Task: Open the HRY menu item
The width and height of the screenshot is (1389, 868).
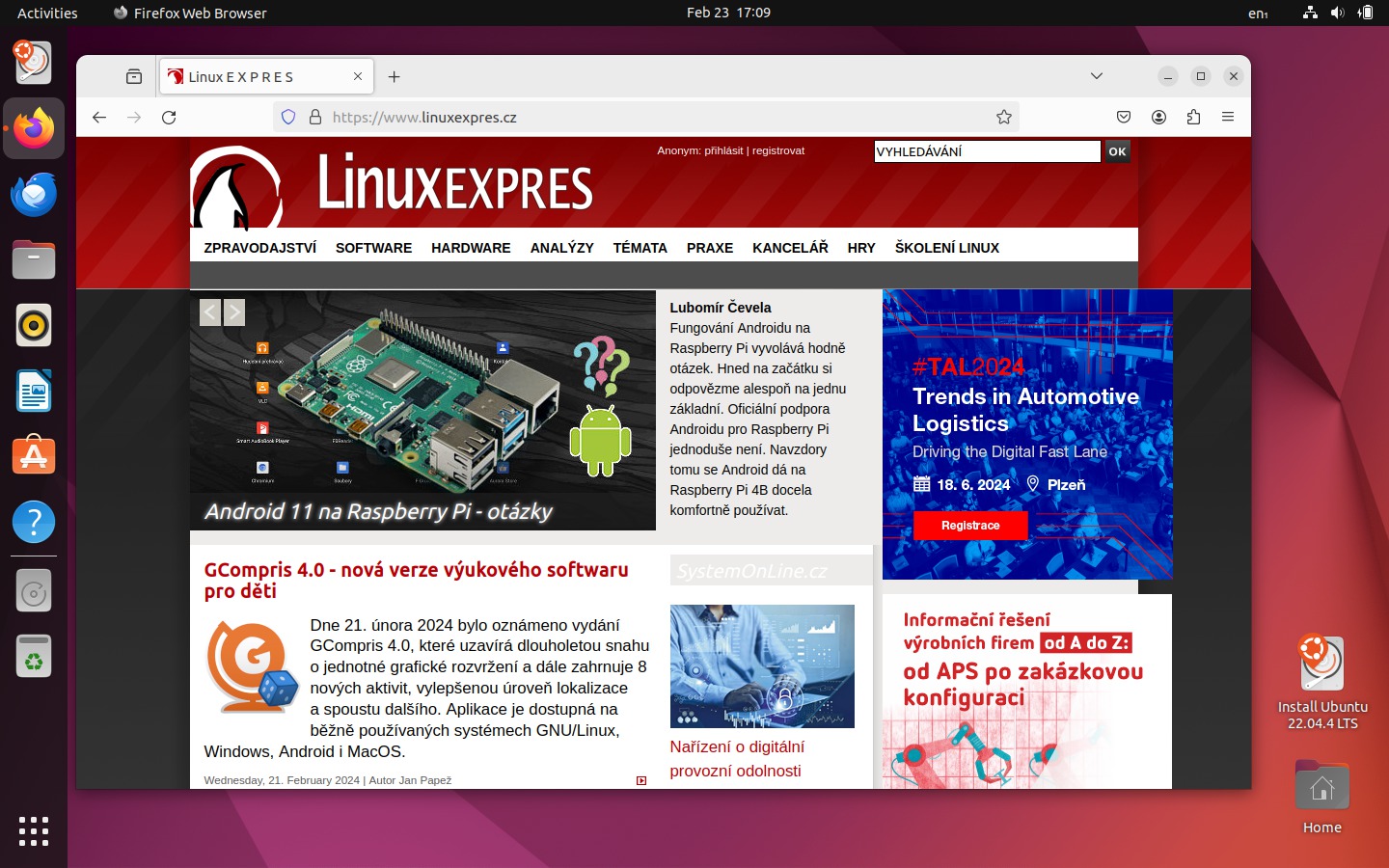Action: (861, 248)
